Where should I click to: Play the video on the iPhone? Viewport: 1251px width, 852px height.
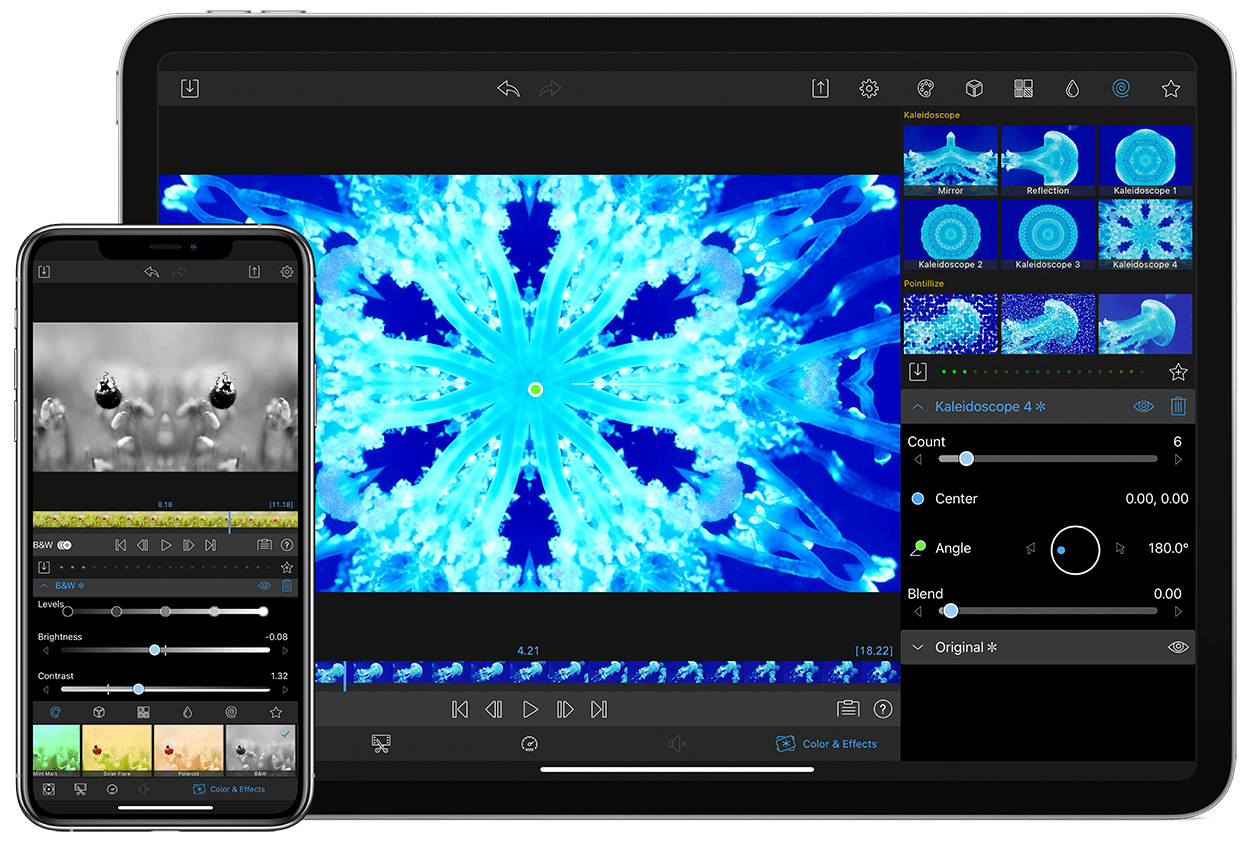tap(166, 545)
